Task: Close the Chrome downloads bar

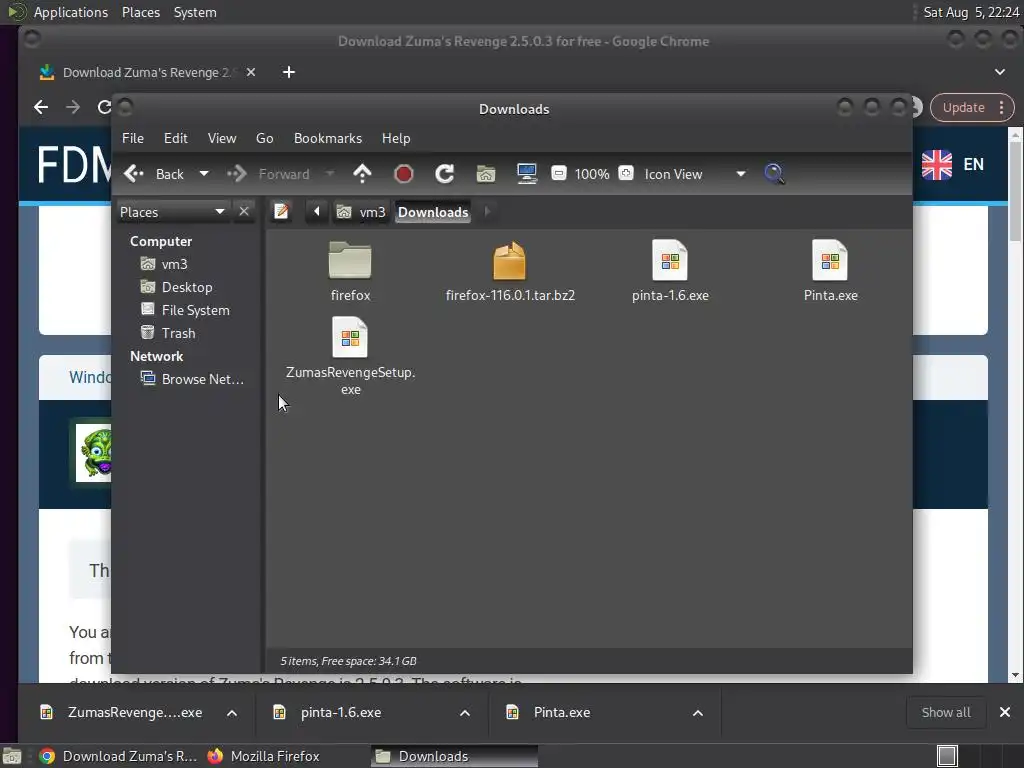Action: click(1004, 712)
